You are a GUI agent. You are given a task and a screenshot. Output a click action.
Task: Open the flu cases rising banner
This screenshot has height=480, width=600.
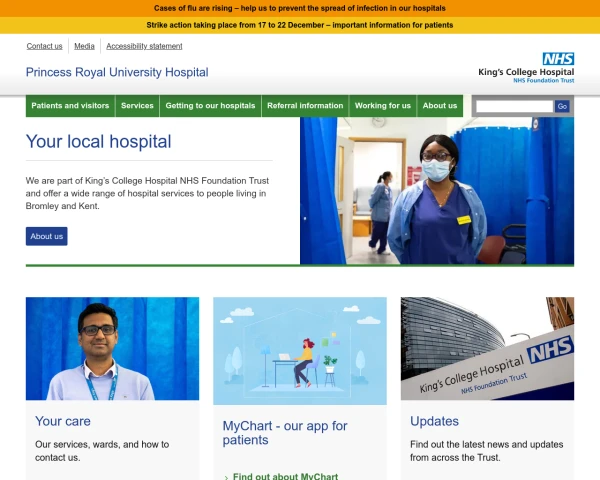[300, 8]
